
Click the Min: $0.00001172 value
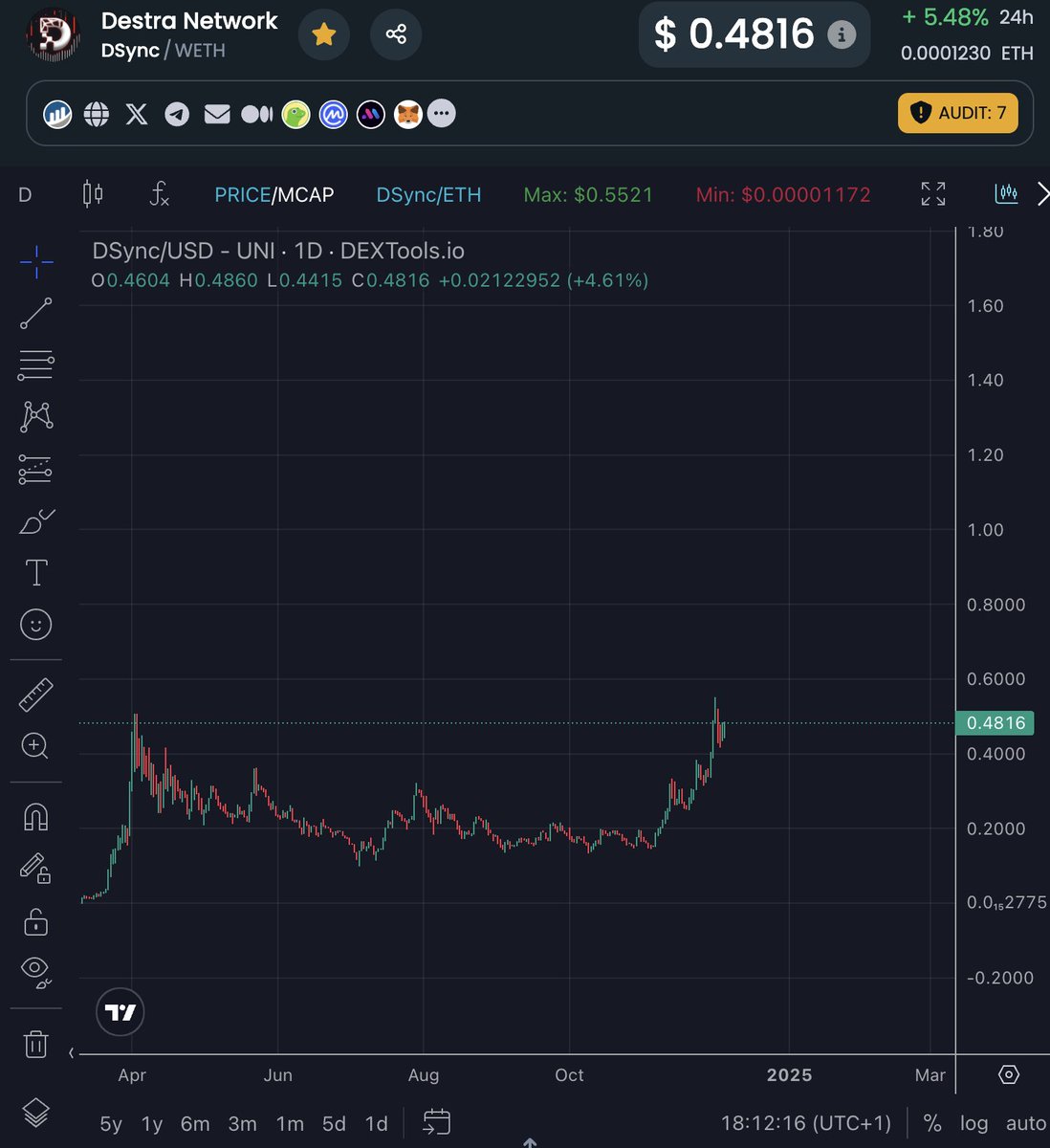tap(783, 194)
